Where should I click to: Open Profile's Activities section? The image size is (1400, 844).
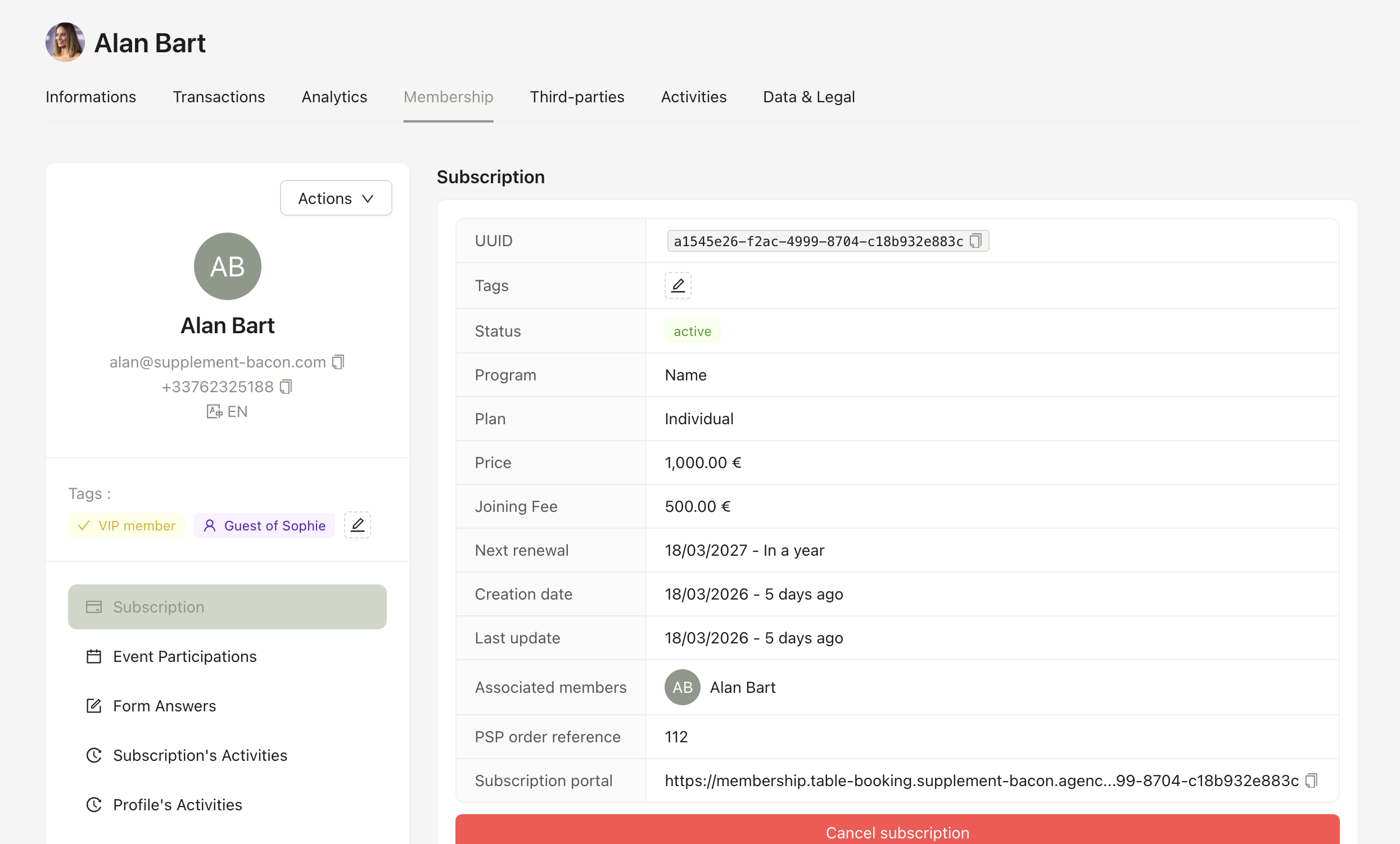(x=177, y=805)
